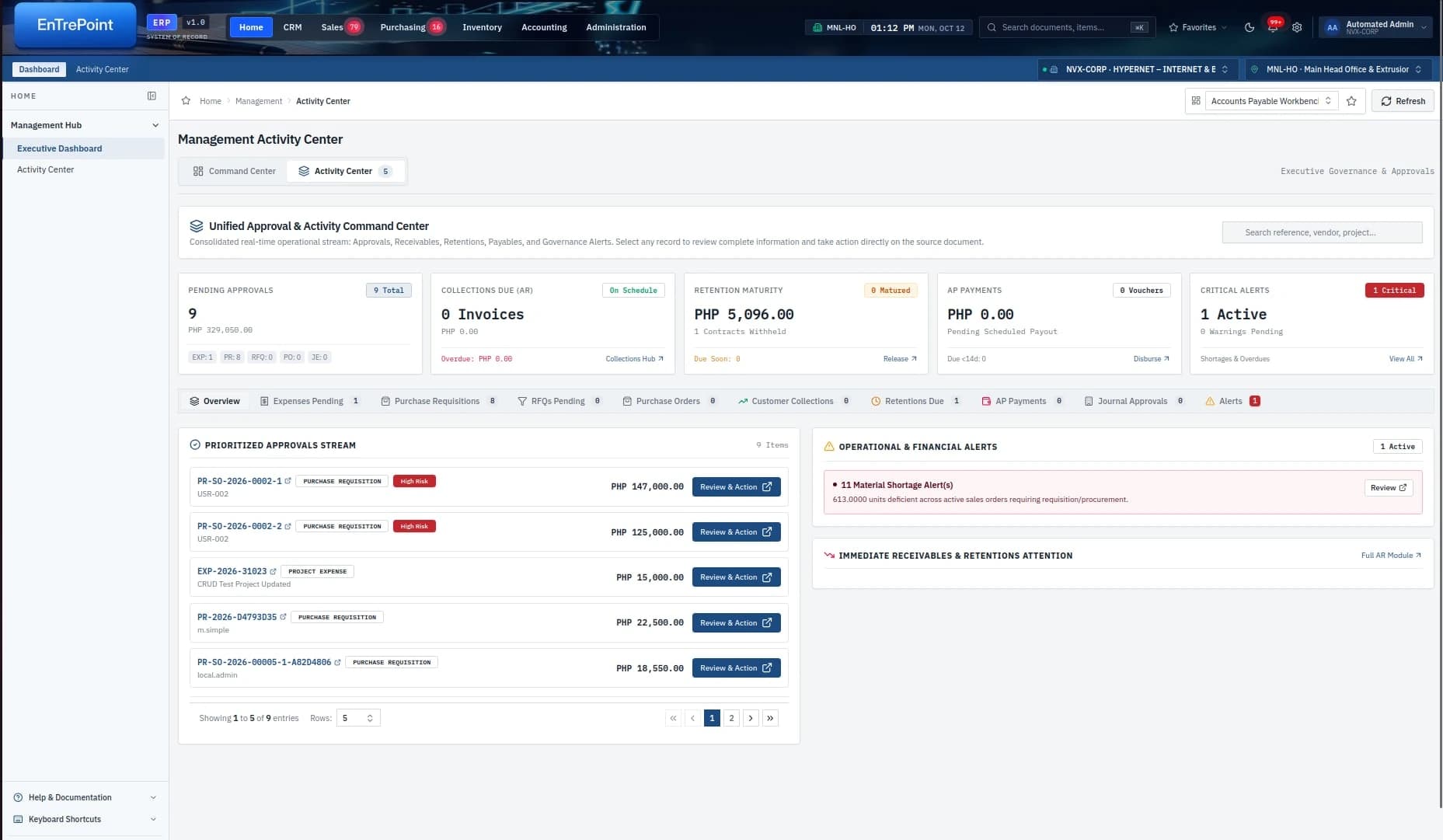Review & Action the PHP 147,000.00 requisition
Viewport: 1443px width, 840px height.
(x=736, y=487)
